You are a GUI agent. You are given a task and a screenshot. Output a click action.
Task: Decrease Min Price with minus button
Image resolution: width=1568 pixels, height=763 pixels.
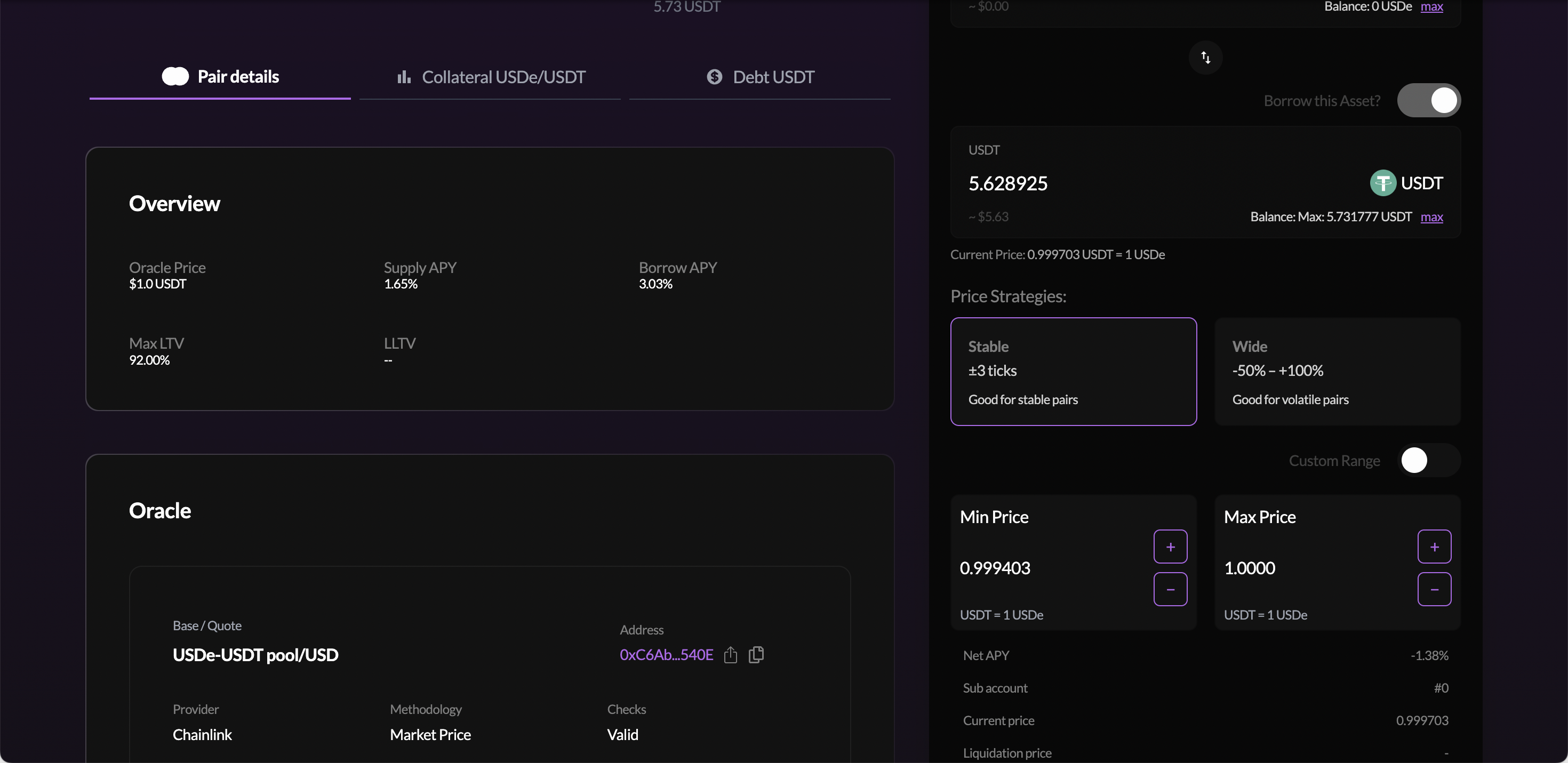click(1170, 590)
